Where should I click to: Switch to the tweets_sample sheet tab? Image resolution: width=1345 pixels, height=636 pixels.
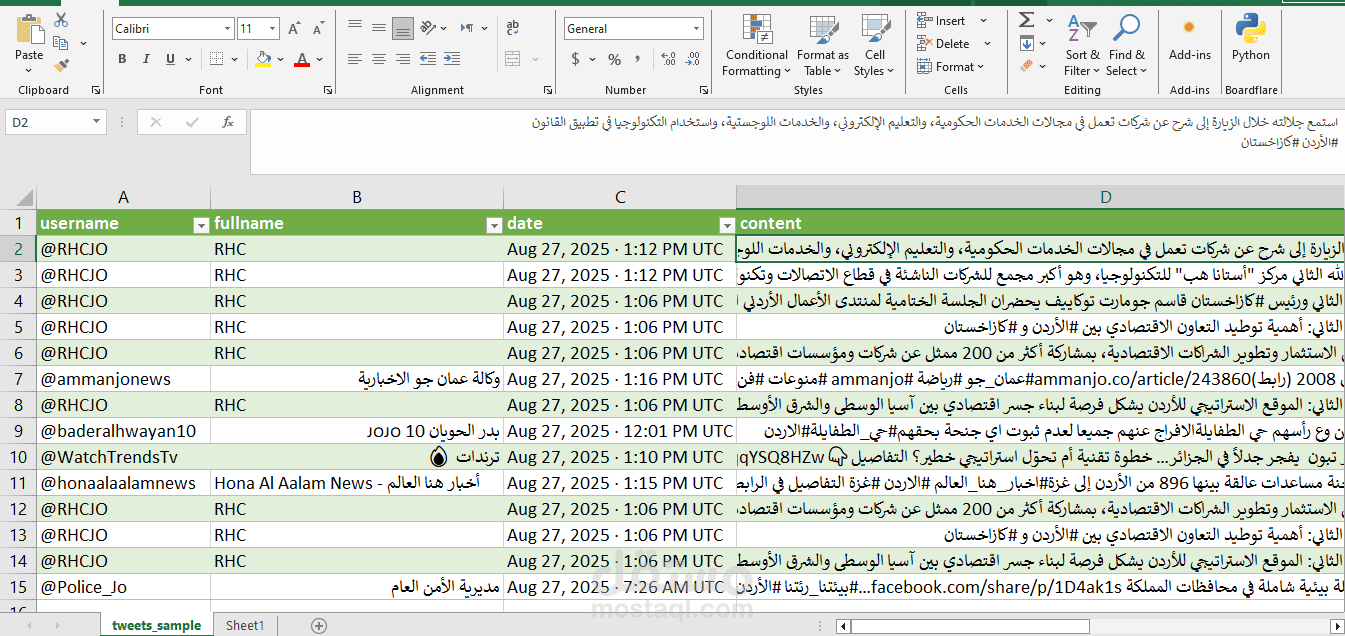click(156, 626)
